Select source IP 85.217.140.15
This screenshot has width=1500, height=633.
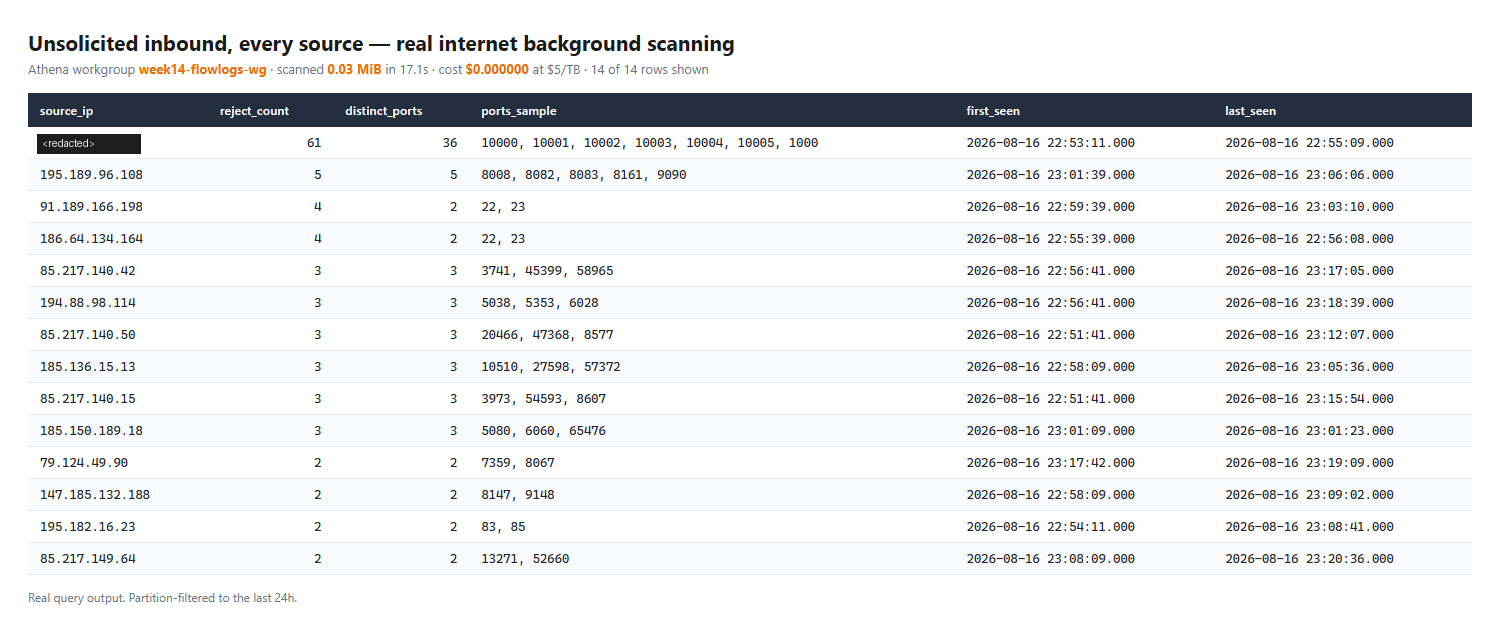point(88,399)
